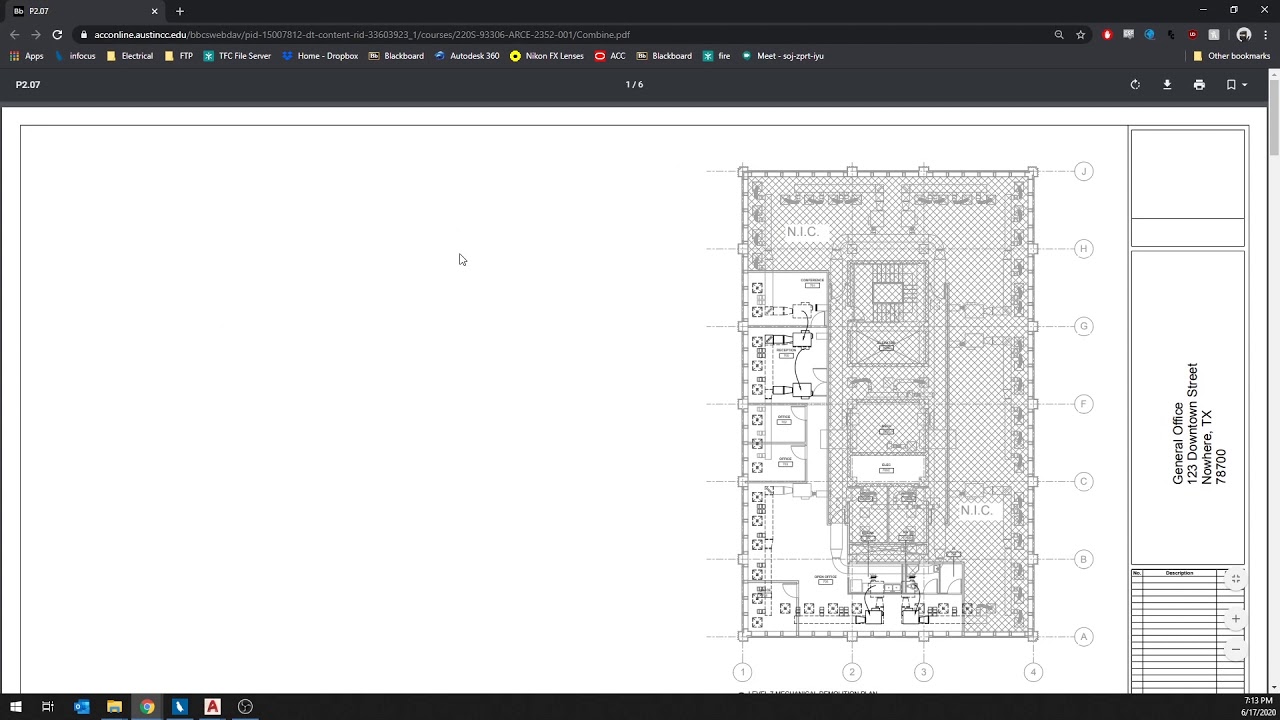The image size is (1280, 720).
Task: Go forward in browser history
Action: (35, 34)
